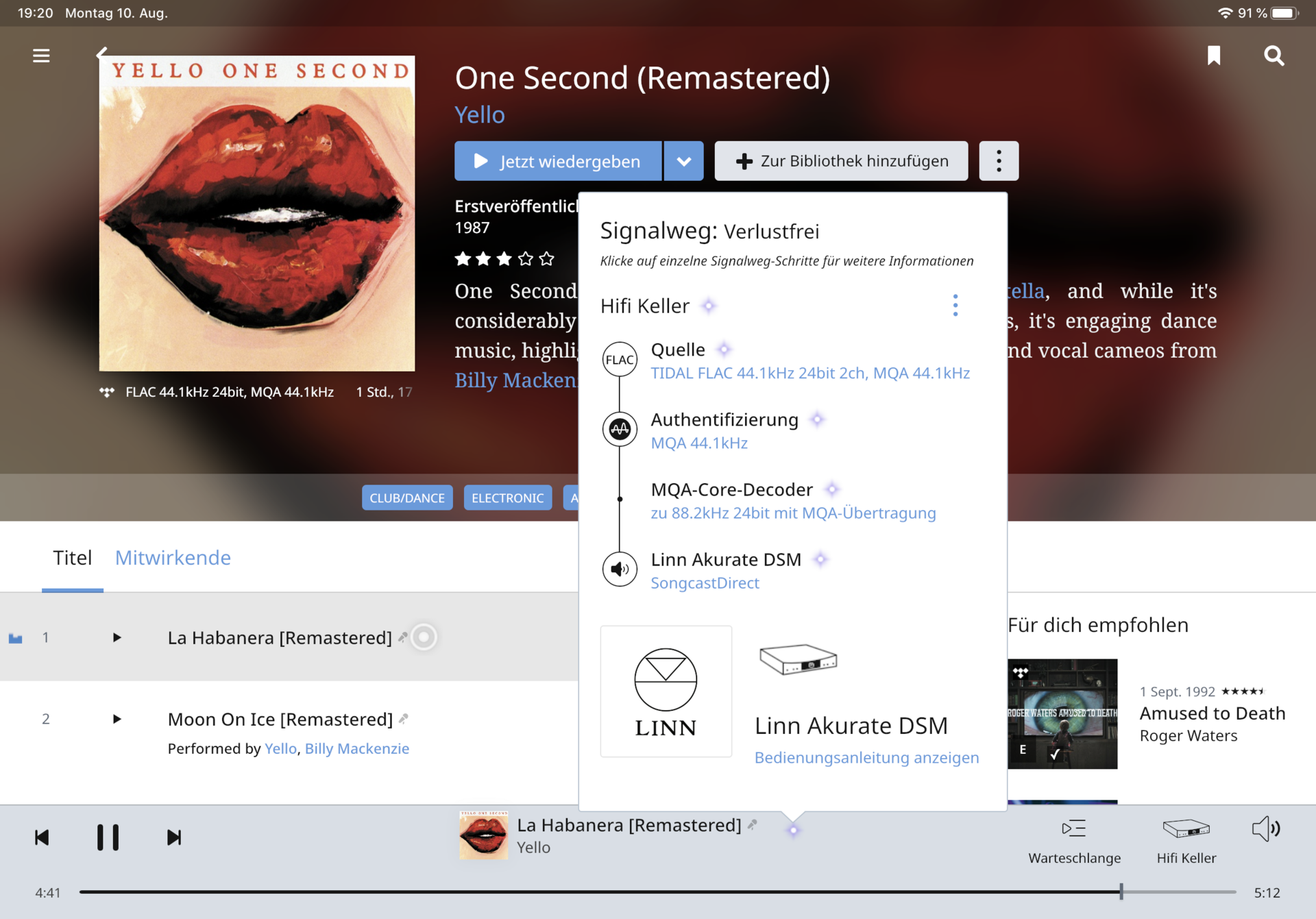Skip to previous track
1316x919 pixels.
[42, 837]
